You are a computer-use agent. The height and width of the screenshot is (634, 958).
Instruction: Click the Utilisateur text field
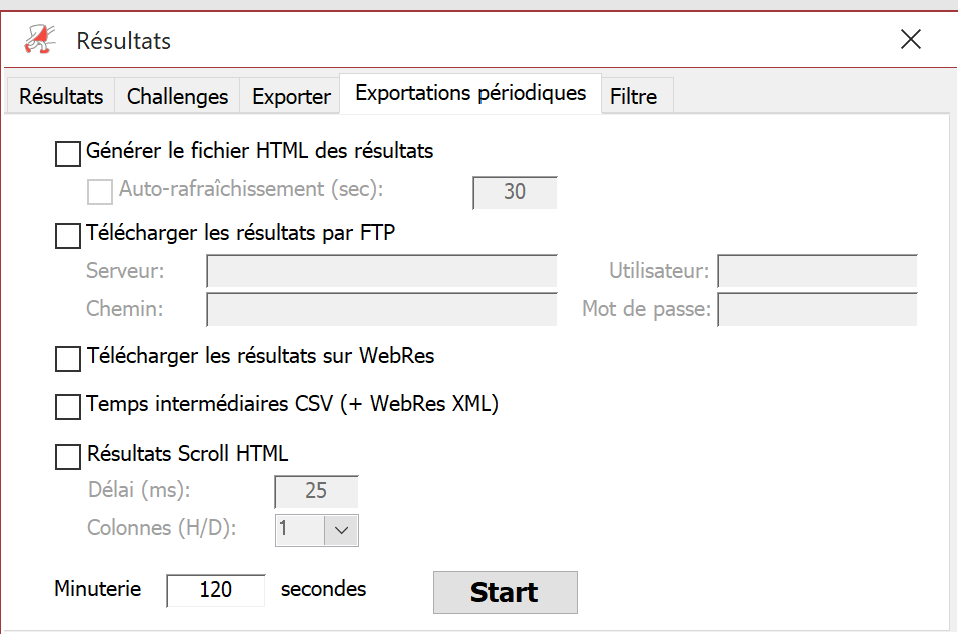pyautogui.click(x=817, y=271)
